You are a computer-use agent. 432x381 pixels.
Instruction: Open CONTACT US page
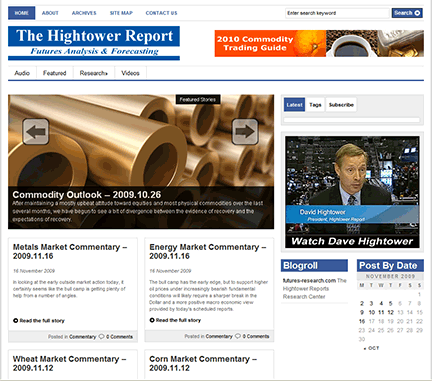coord(161,13)
